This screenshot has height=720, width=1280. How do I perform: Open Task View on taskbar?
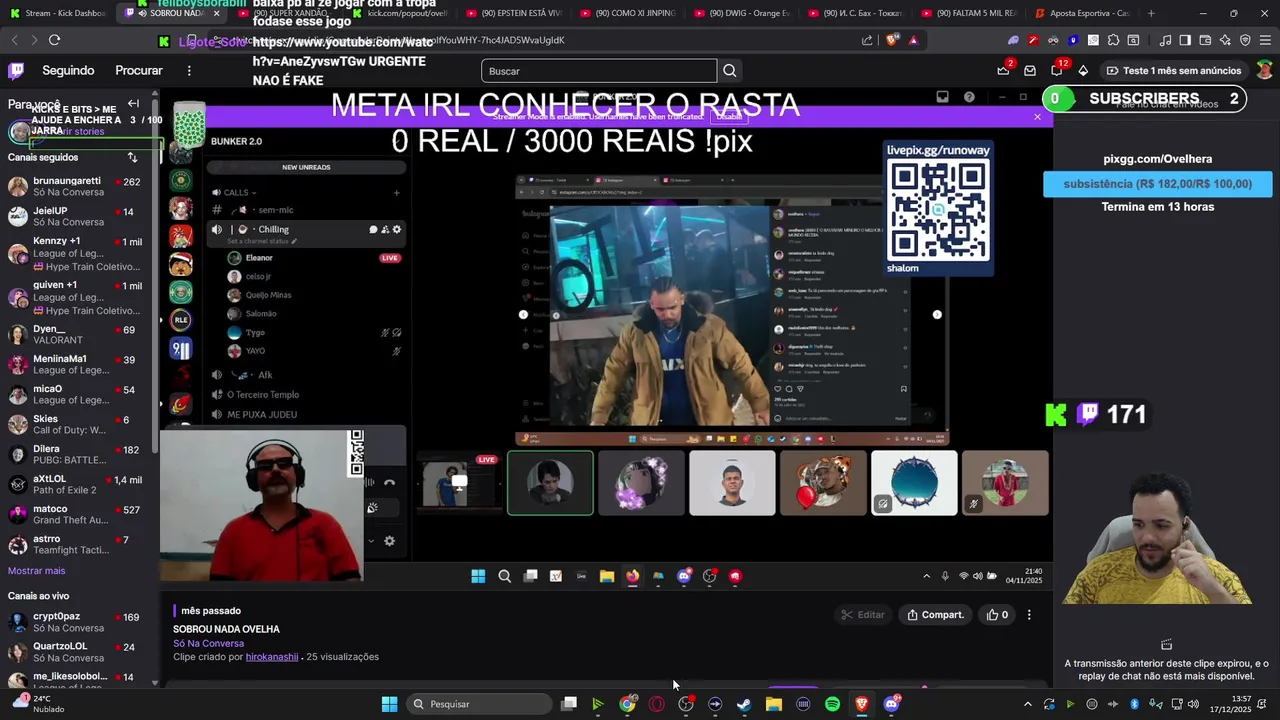569,704
